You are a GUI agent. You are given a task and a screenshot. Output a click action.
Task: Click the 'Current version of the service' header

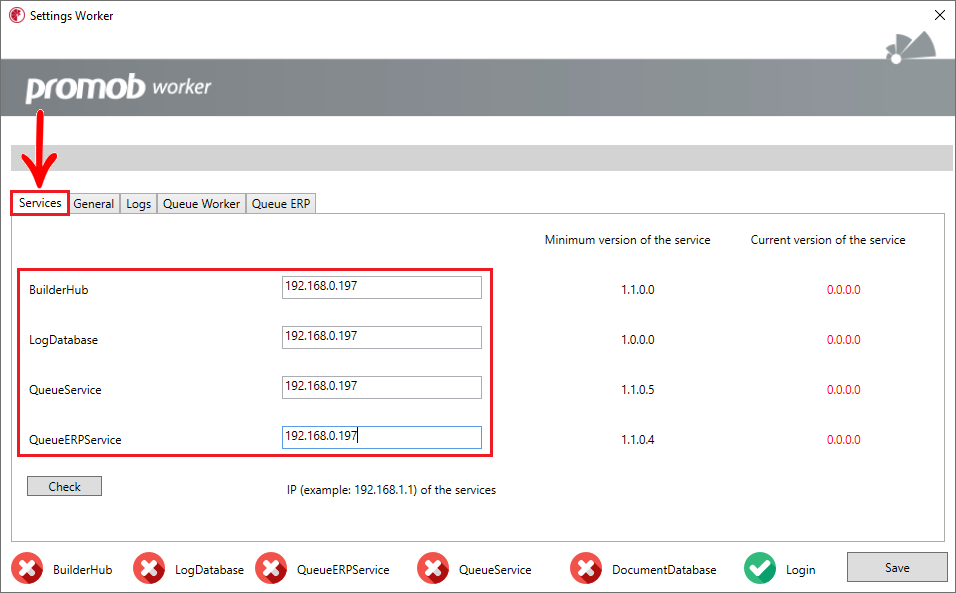tap(828, 240)
